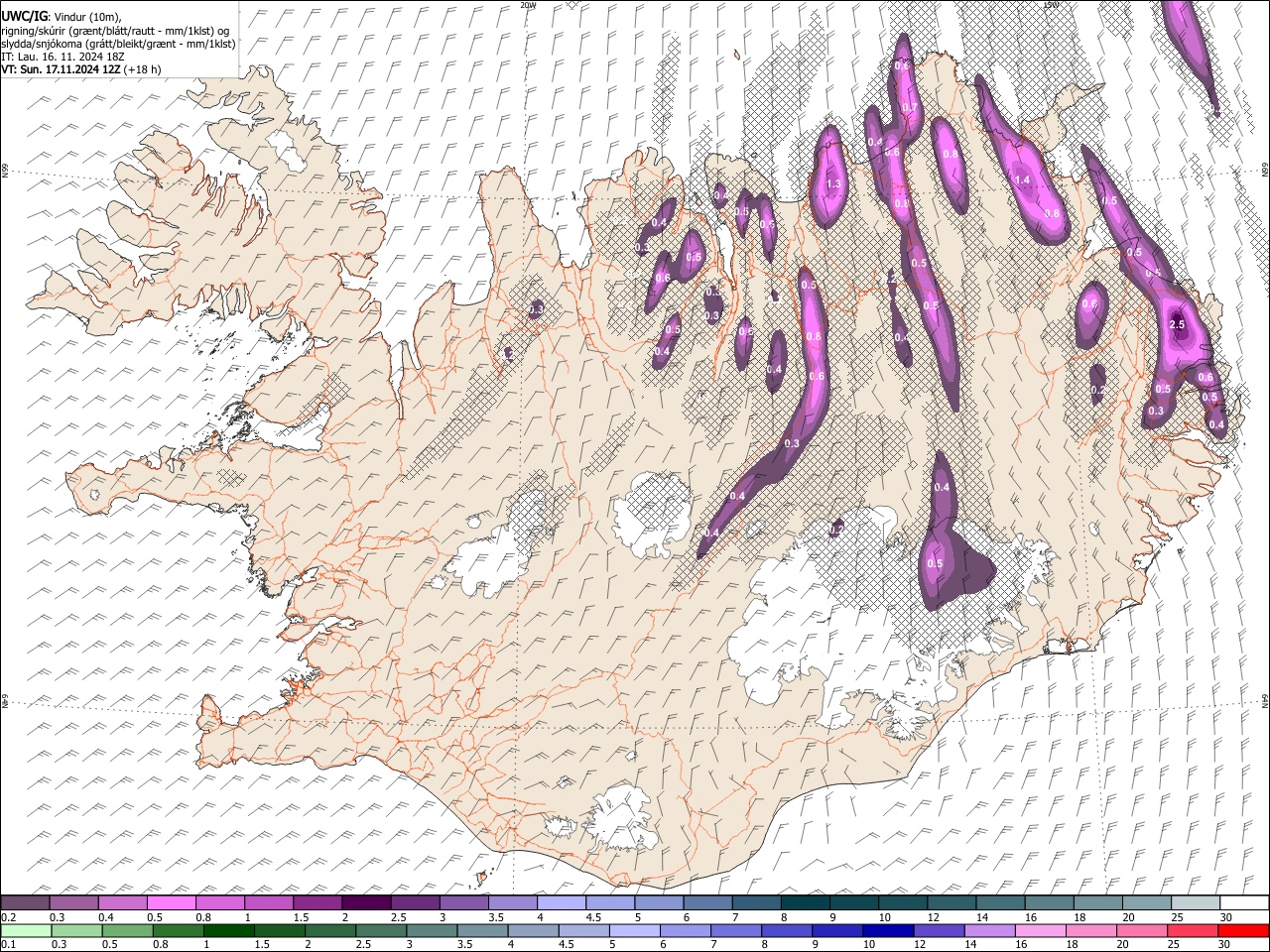Click the '(+18 h)' forecast offset text
Image resolution: width=1270 pixels, height=952 pixels.
pos(143,69)
